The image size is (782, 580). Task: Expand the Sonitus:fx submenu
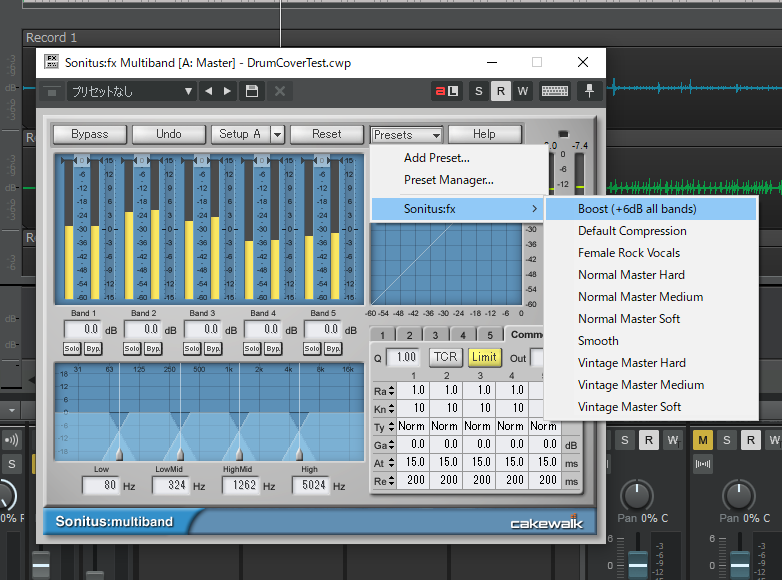click(x=458, y=209)
